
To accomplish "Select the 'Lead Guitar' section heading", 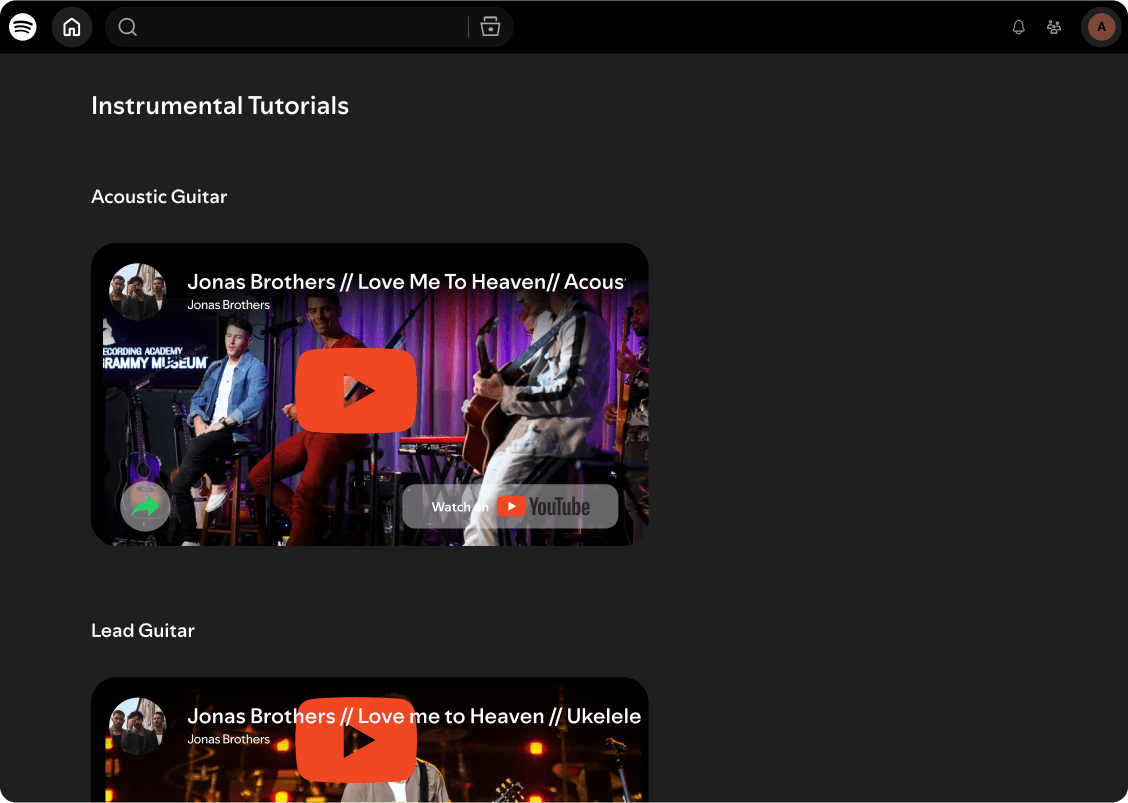I will (143, 630).
